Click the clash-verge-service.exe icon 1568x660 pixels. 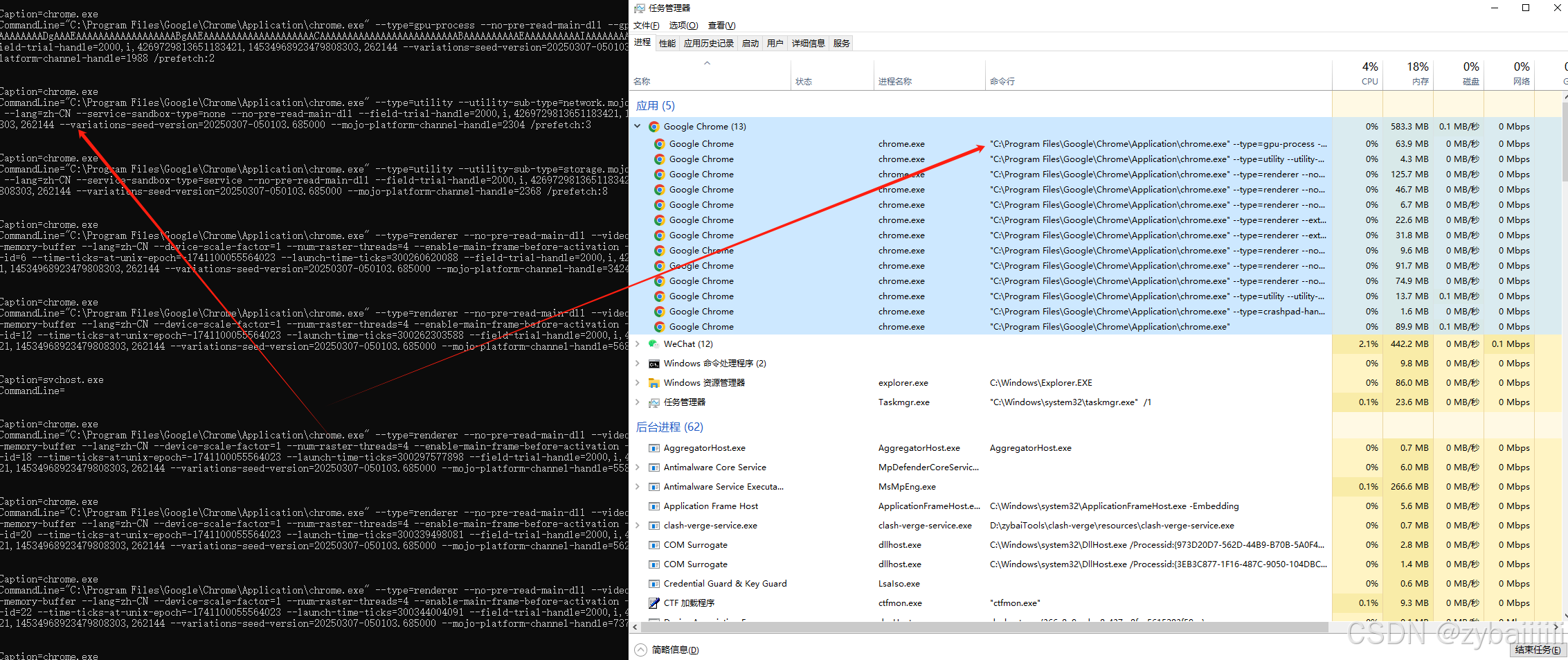click(654, 526)
